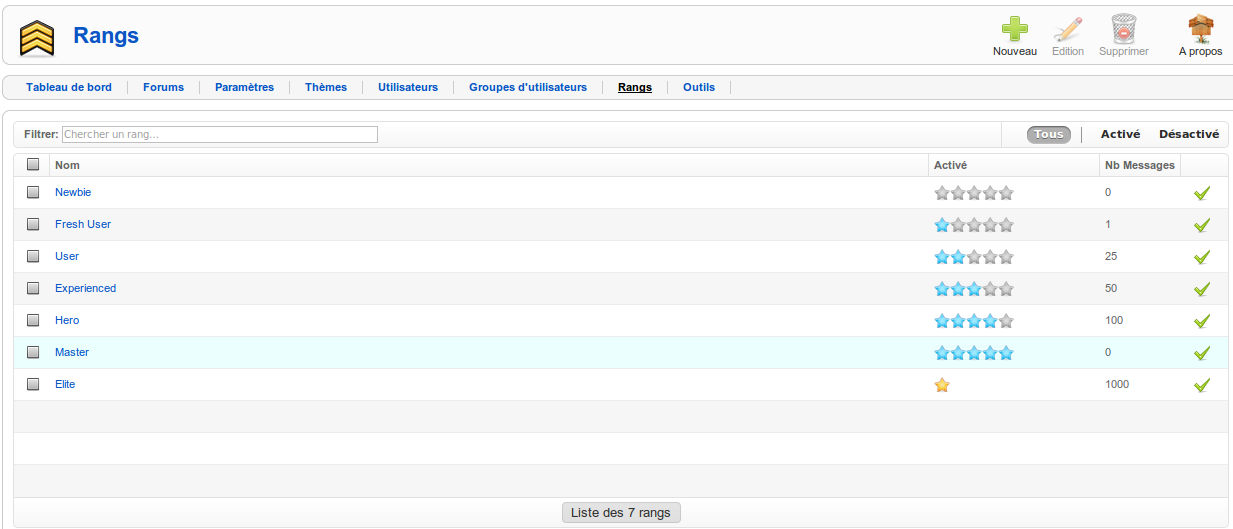Select the Experienced row checkbox
The width and height of the screenshot is (1233, 529).
tap(33, 288)
